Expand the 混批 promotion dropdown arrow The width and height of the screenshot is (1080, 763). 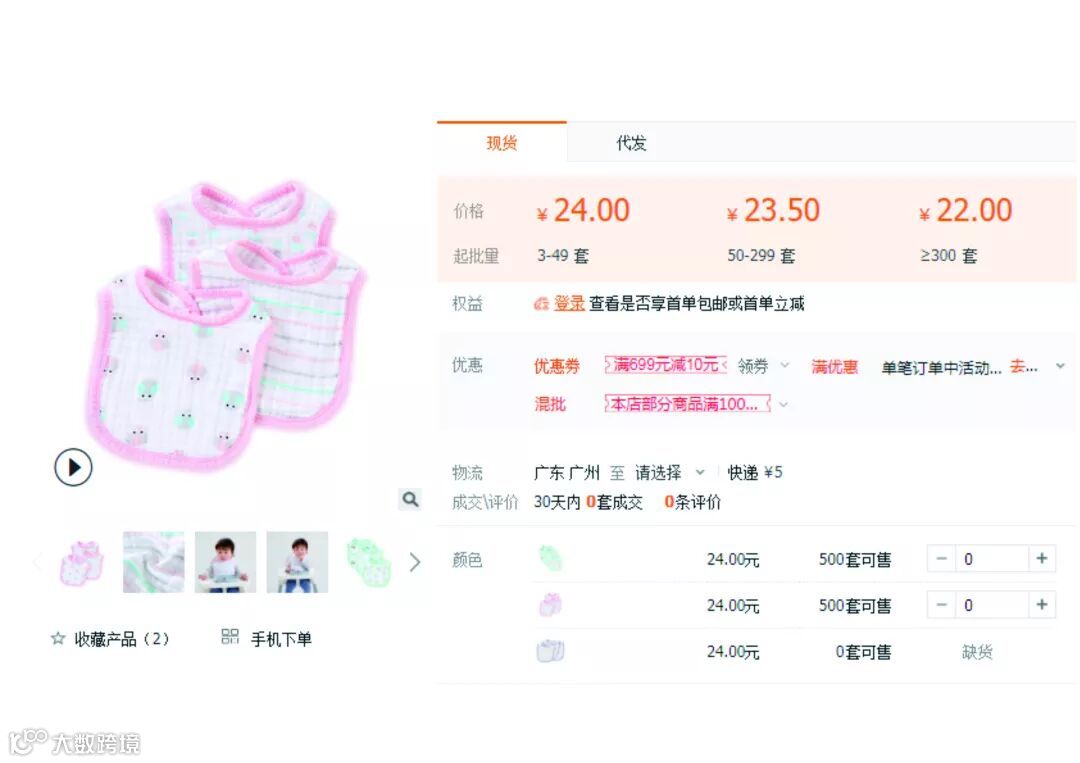(x=783, y=404)
